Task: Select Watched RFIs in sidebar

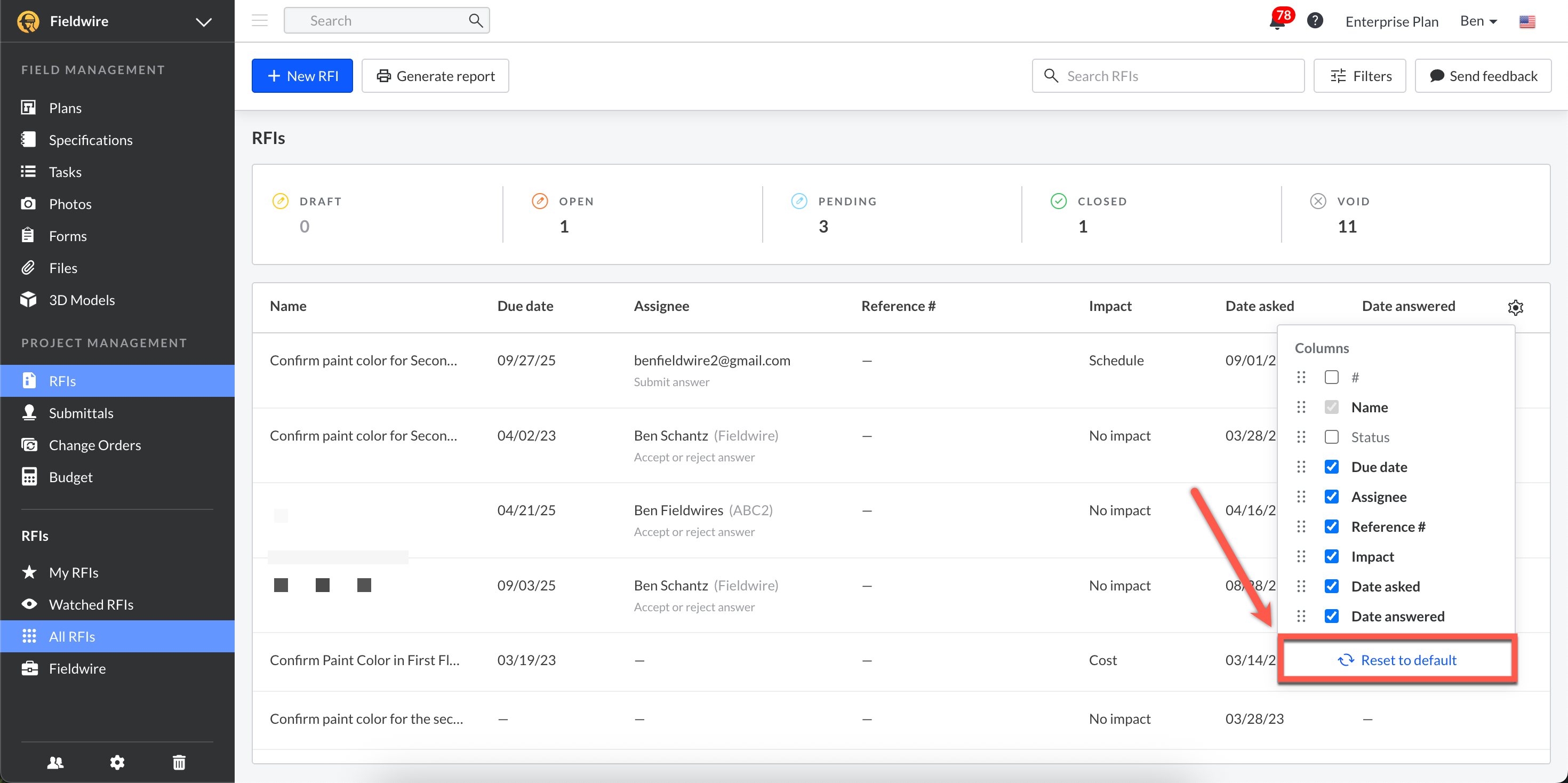Action: coord(91,604)
